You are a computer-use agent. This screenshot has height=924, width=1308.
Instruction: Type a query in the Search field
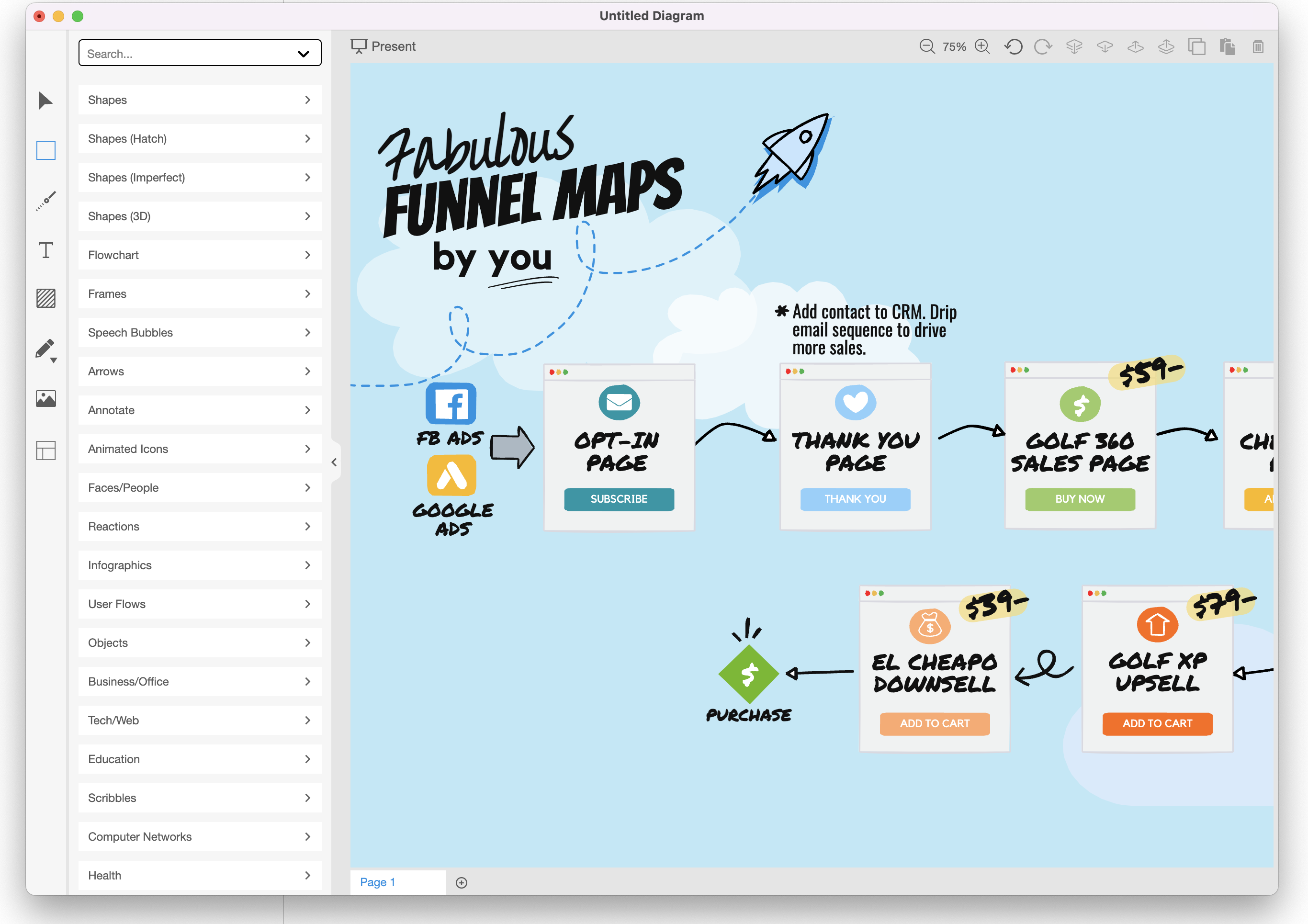point(171,53)
